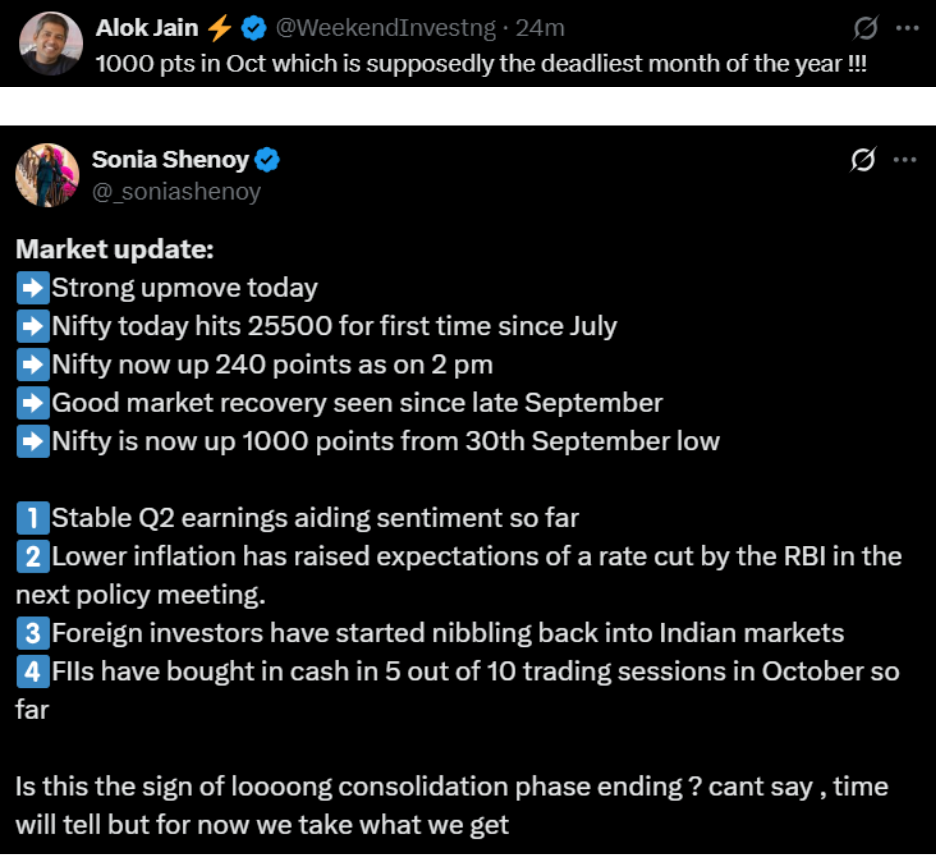Click Sonia Shenoy's blue verified checkmark
The width and height of the screenshot is (936, 855).
point(268,159)
